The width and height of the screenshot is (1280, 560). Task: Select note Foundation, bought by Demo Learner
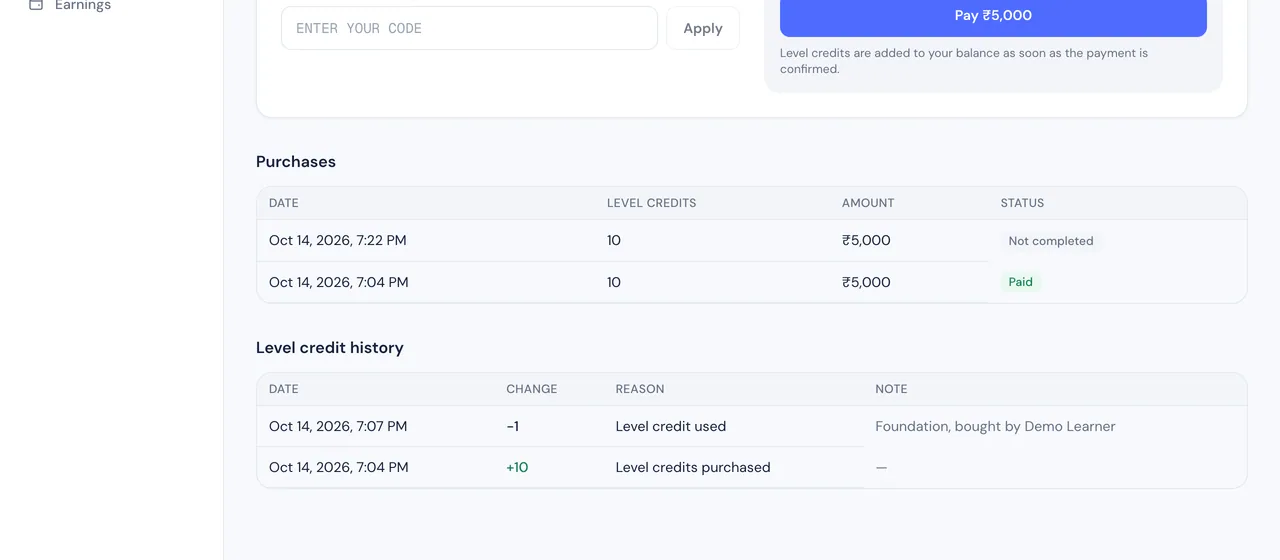(x=995, y=427)
